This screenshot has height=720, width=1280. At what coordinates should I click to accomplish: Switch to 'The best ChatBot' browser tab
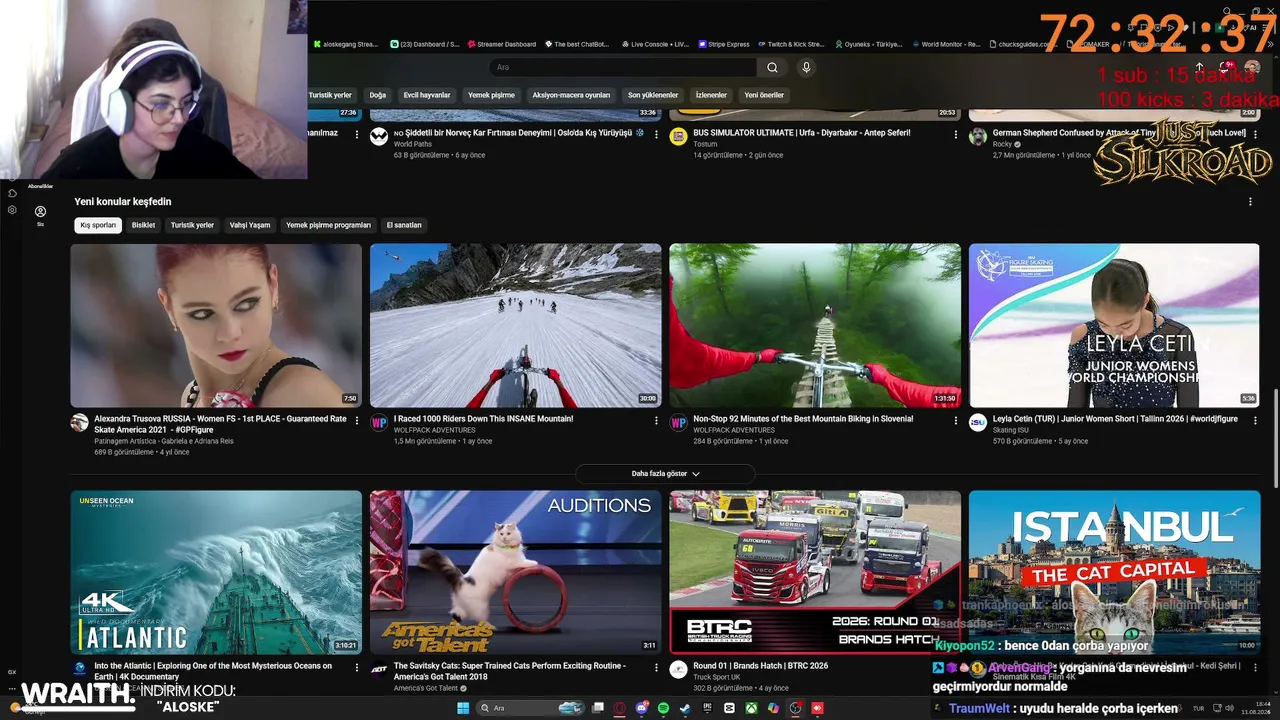pyautogui.click(x=576, y=44)
